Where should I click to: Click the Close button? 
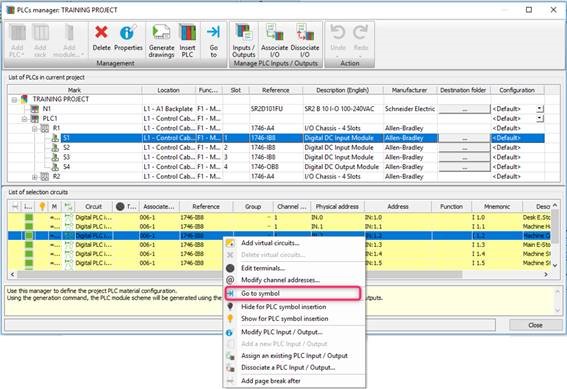535,325
